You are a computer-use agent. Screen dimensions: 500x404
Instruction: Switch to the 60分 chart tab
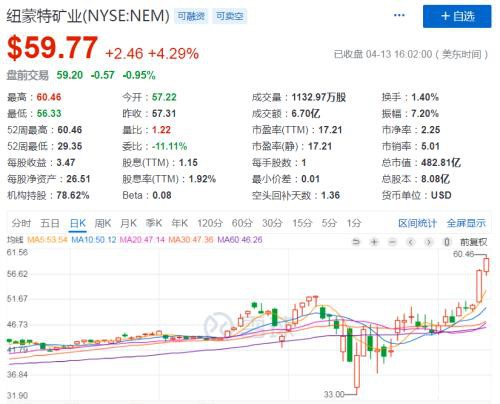click(x=242, y=223)
